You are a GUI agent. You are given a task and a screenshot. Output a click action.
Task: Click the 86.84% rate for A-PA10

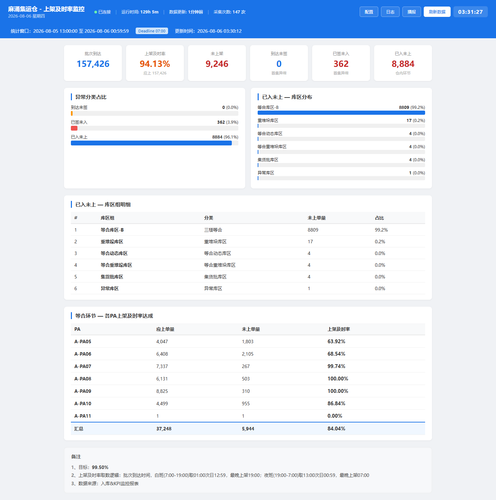pos(336,403)
